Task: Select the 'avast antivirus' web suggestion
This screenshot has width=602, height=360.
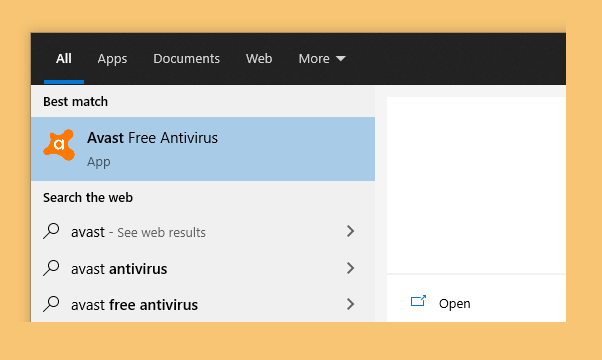Action: [x=203, y=268]
